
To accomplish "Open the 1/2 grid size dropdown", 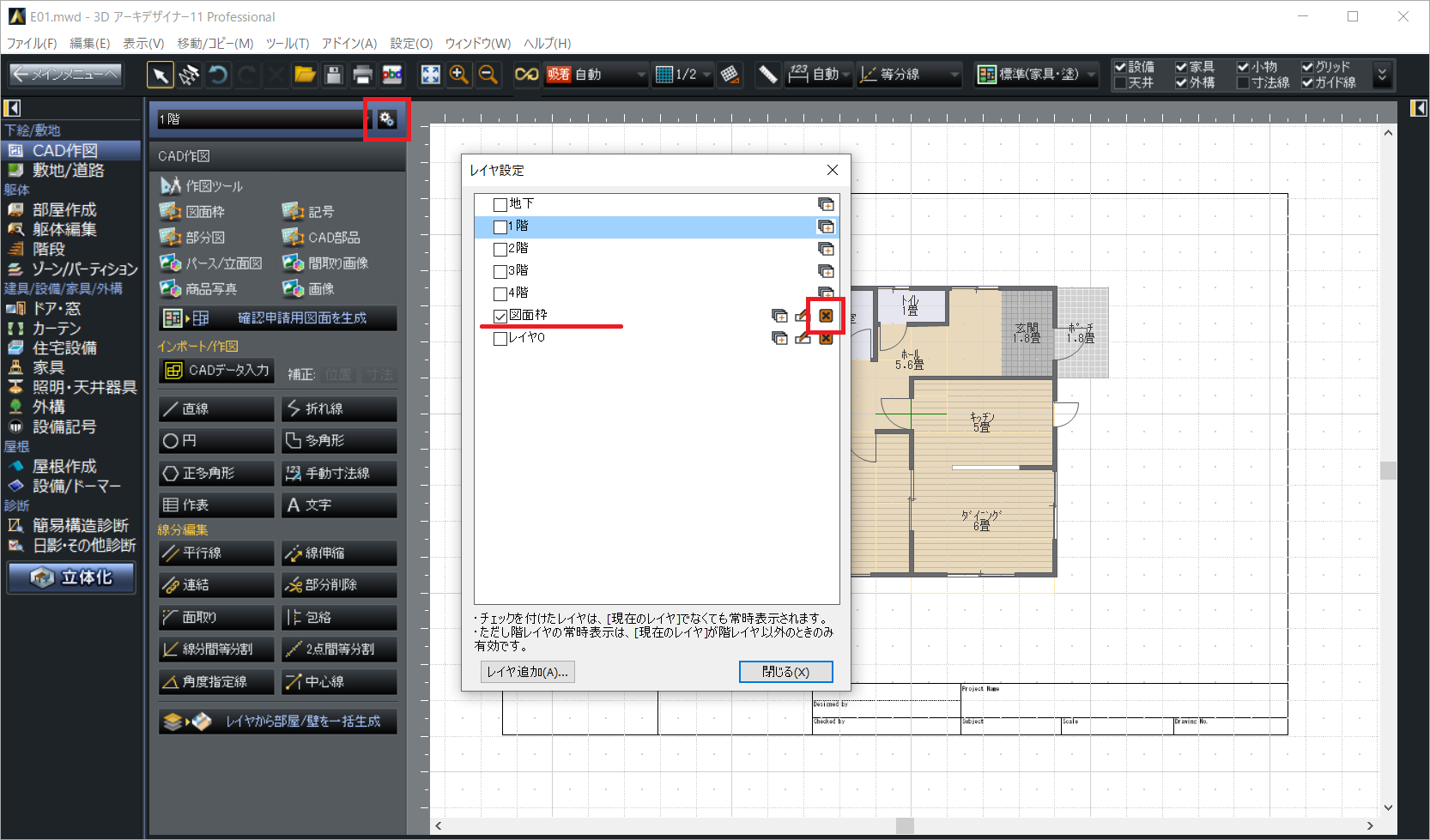I will coord(706,76).
